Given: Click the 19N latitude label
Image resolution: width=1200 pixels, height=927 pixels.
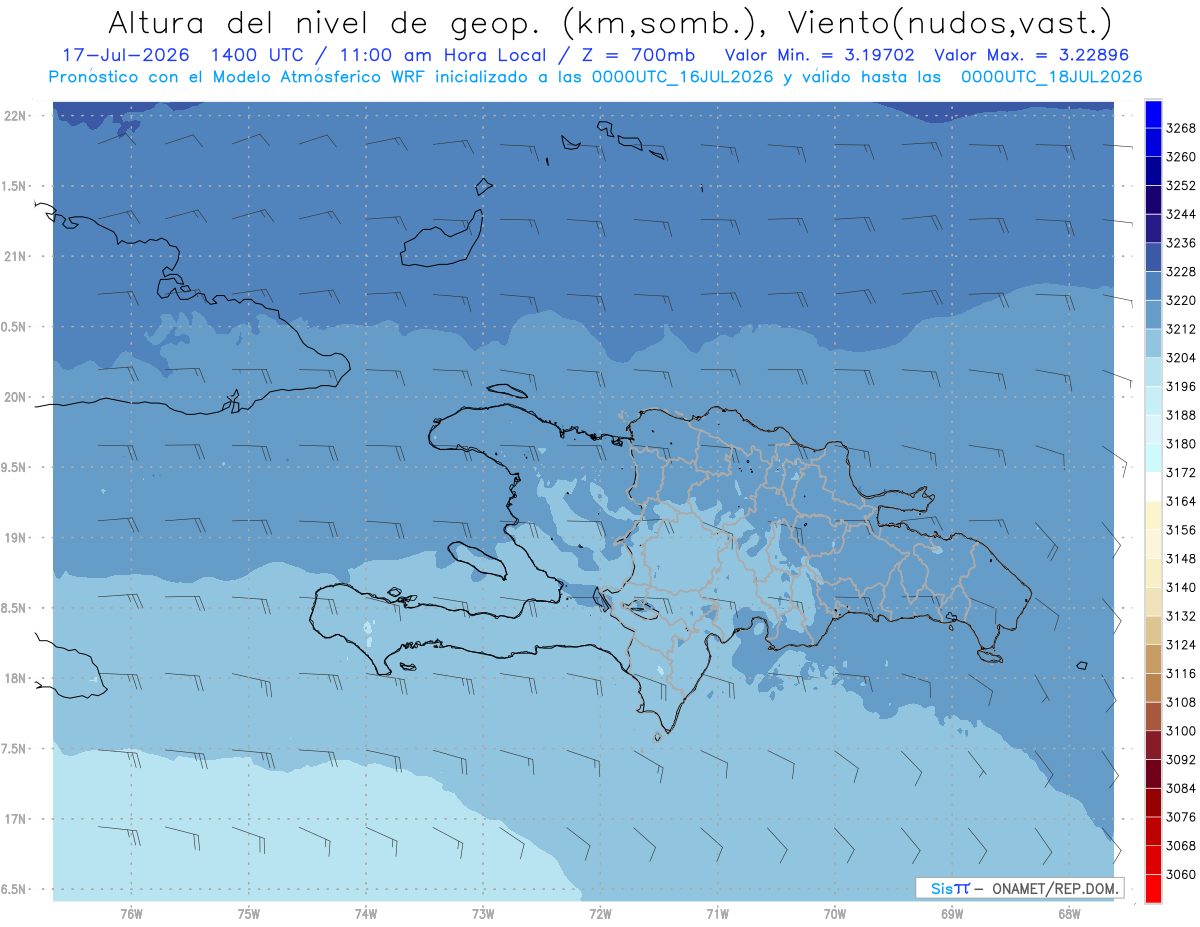Looking at the screenshot, I should 16,538.
